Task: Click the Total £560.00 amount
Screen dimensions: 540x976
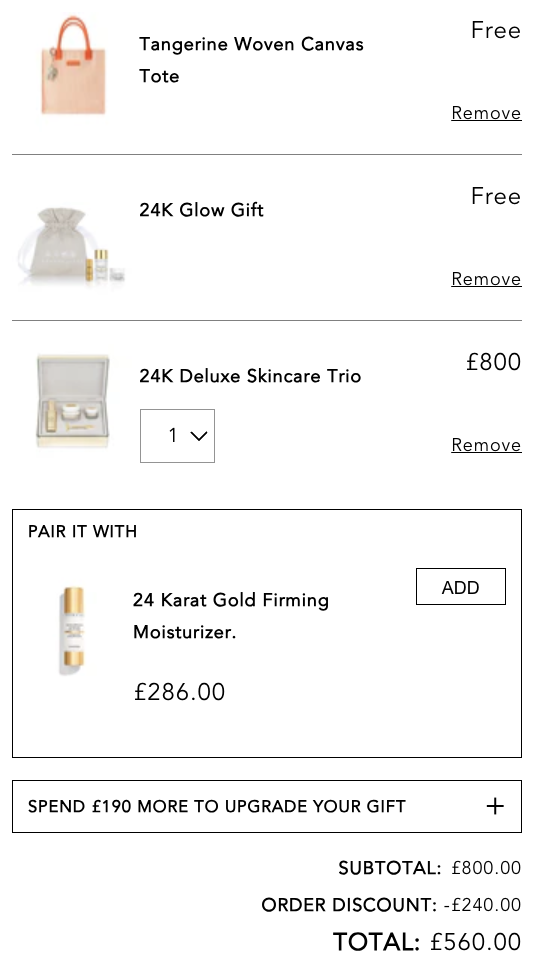Action: pyautogui.click(x=475, y=942)
